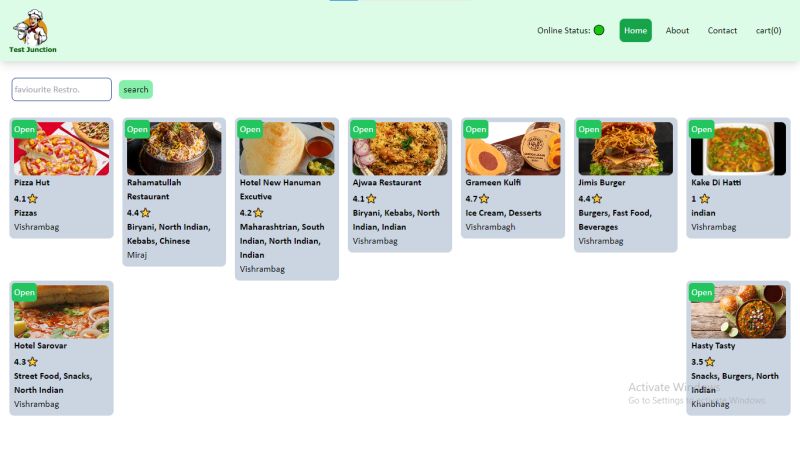The height and width of the screenshot is (449, 800).
Task: Click the green online status indicator
Action: tap(599, 30)
